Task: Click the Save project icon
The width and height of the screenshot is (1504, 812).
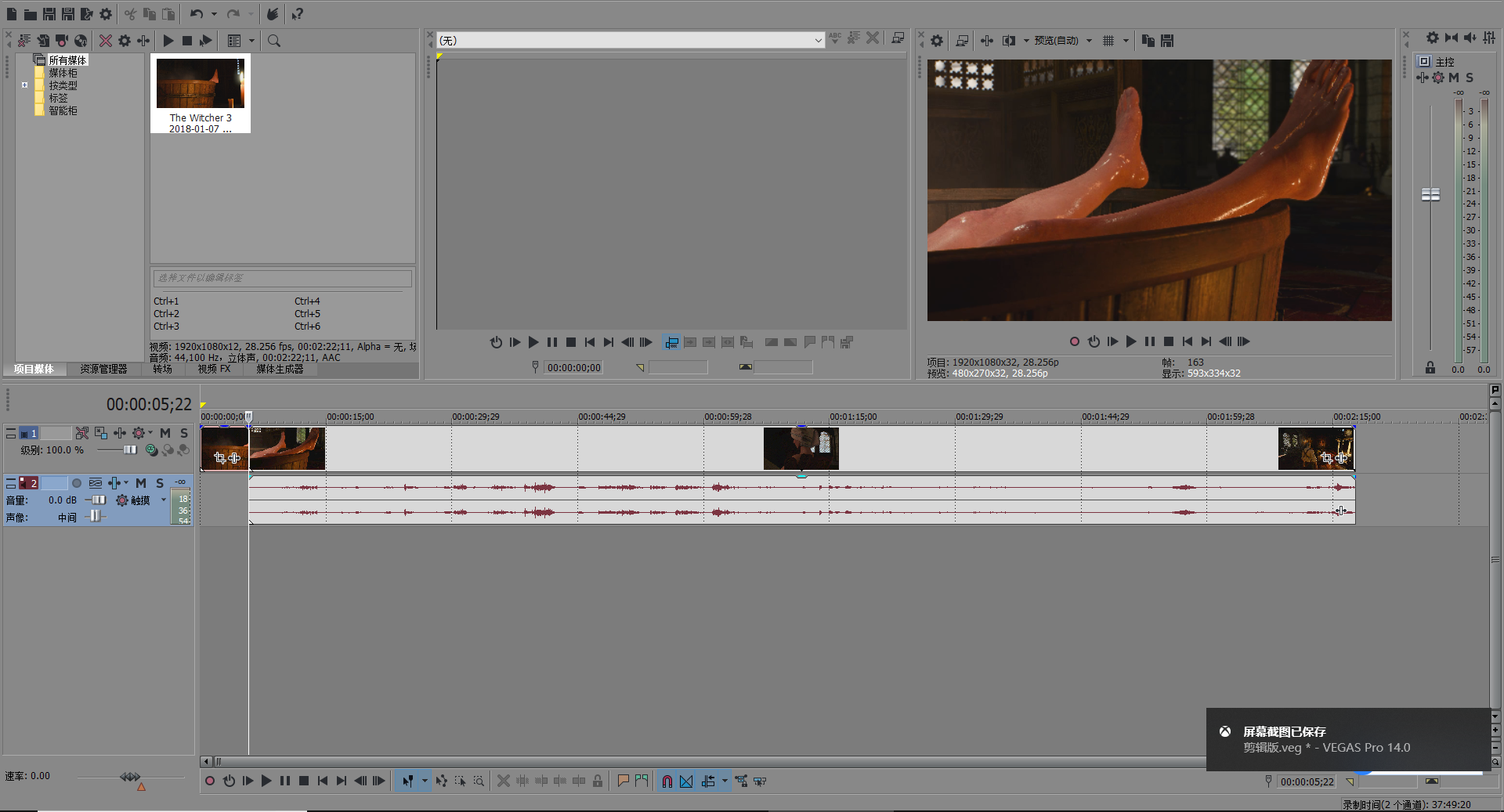Action: coord(49,14)
